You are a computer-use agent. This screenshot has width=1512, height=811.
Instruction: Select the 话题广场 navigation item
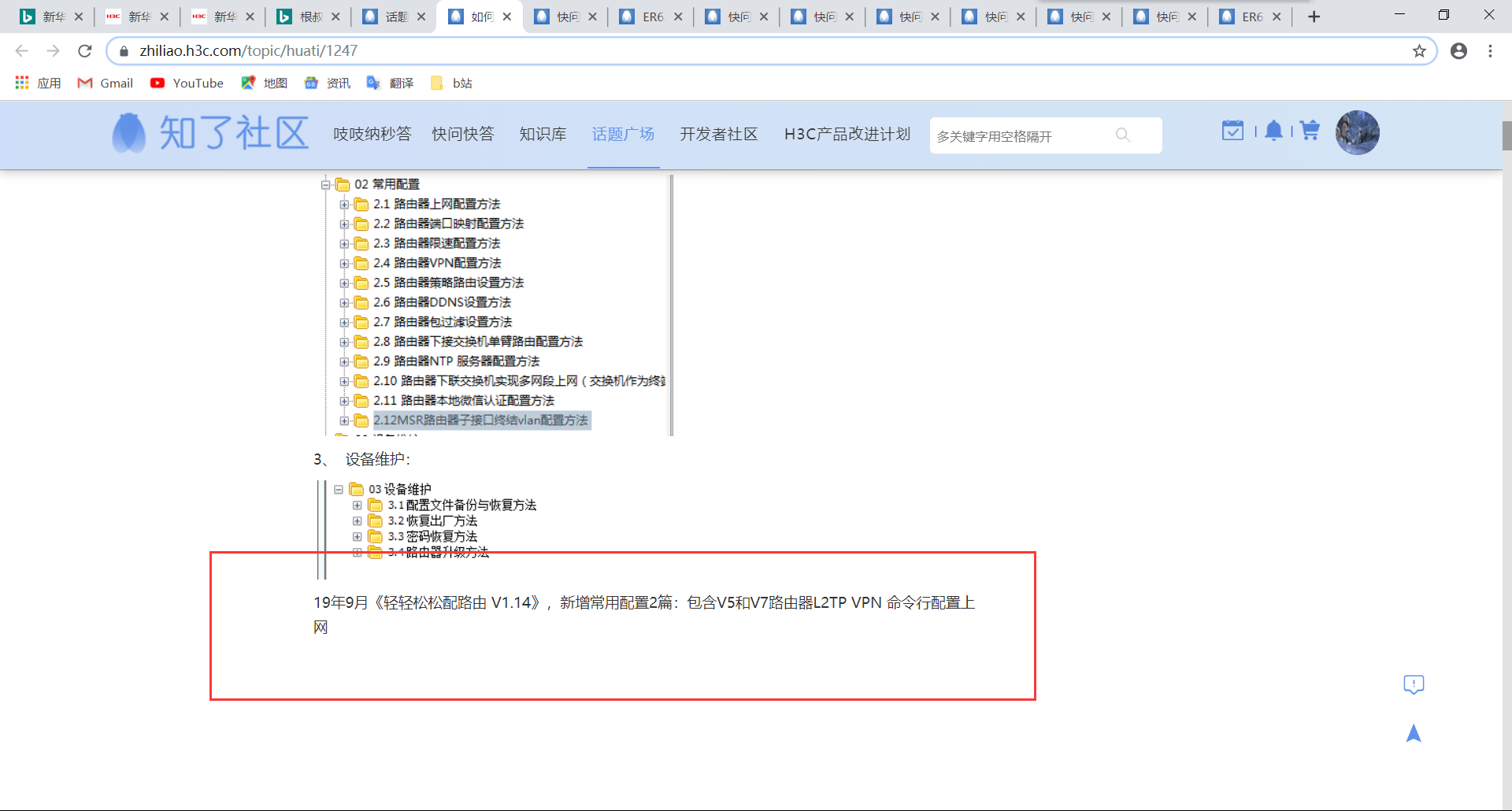pyautogui.click(x=623, y=134)
